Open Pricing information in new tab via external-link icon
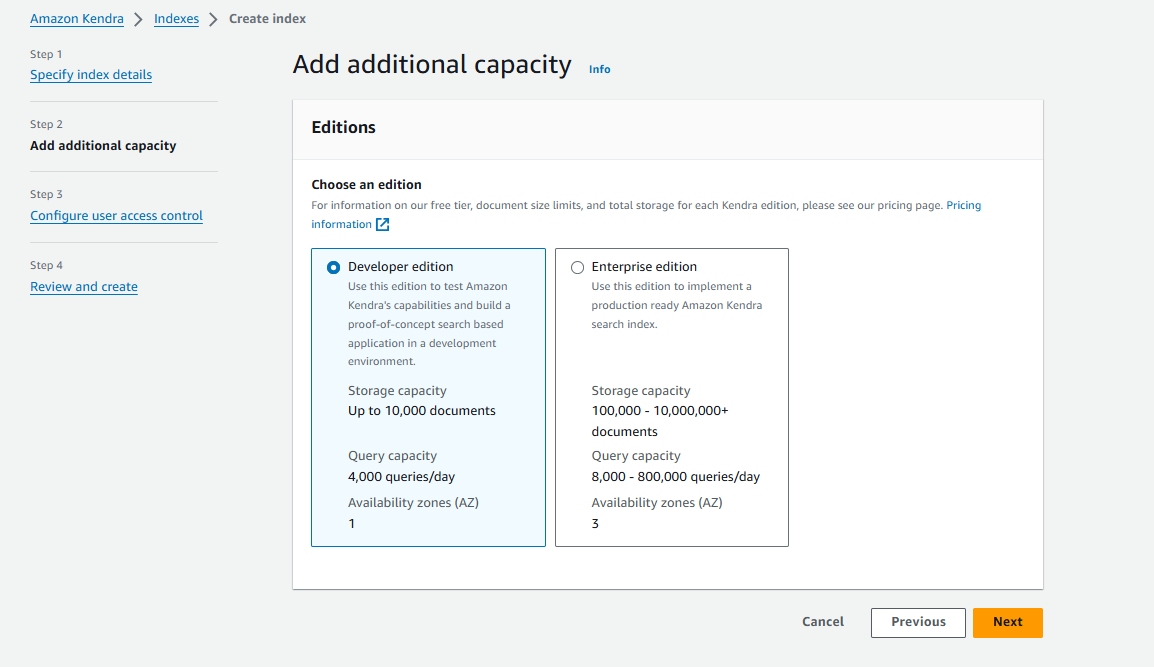Image resolution: width=1154 pixels, height=667 pixels. point(382,224)
